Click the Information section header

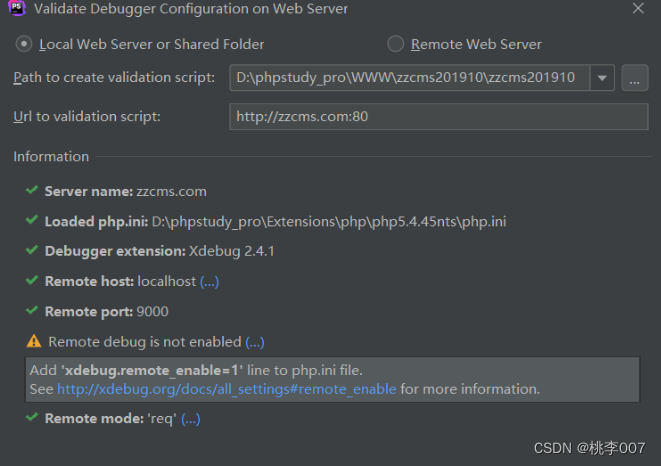[x=51, y=156]
